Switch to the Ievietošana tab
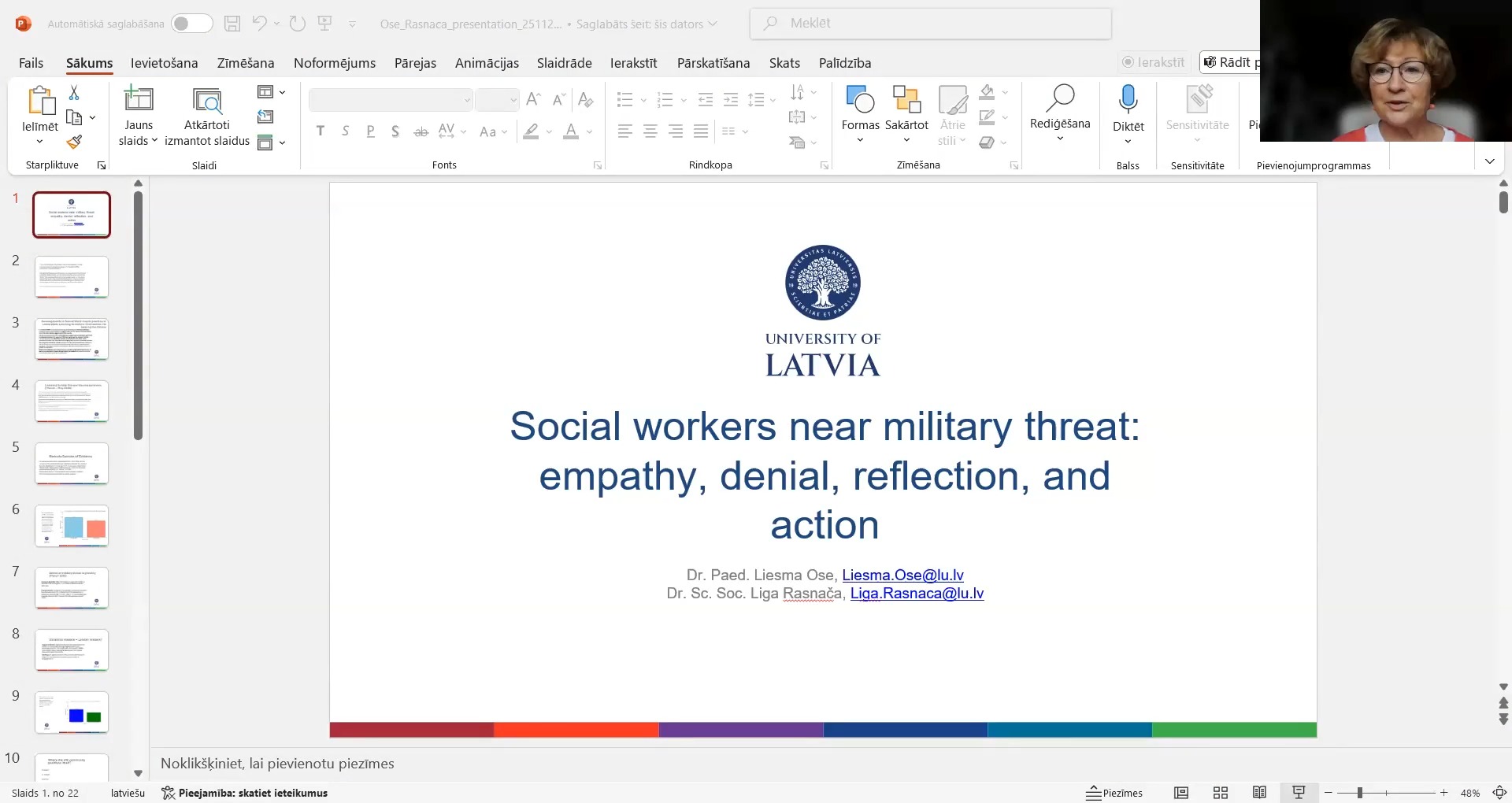The image size is (1512, 803). click(164, 63)
